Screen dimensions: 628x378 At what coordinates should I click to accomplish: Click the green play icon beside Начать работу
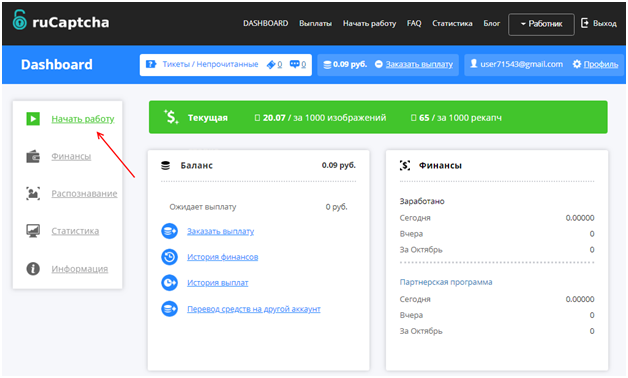33,119
